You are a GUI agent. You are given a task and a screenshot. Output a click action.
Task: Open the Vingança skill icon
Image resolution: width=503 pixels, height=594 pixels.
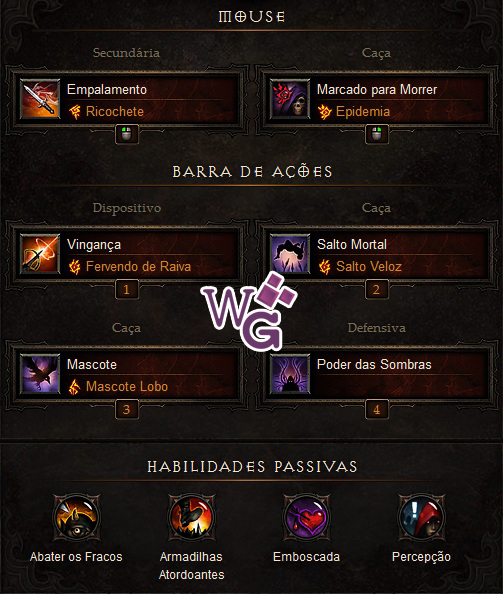coord(40,254)
